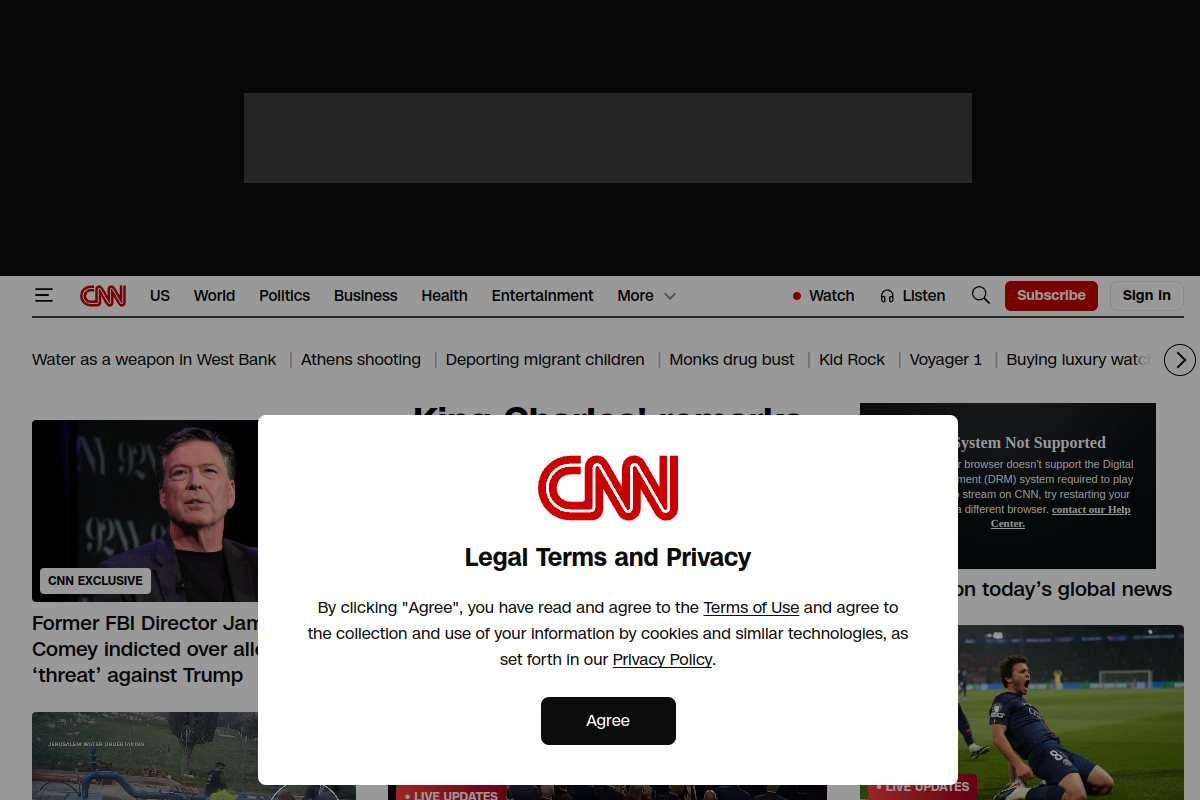Open the hamburger navigation menu
This screenshot has height=800, width=1200.
pos(43,295)
